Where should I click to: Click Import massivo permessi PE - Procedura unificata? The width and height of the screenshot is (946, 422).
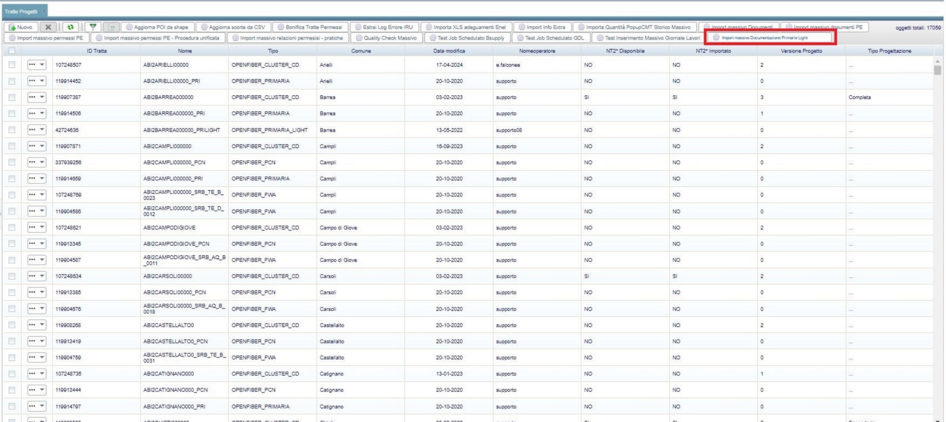157,37
